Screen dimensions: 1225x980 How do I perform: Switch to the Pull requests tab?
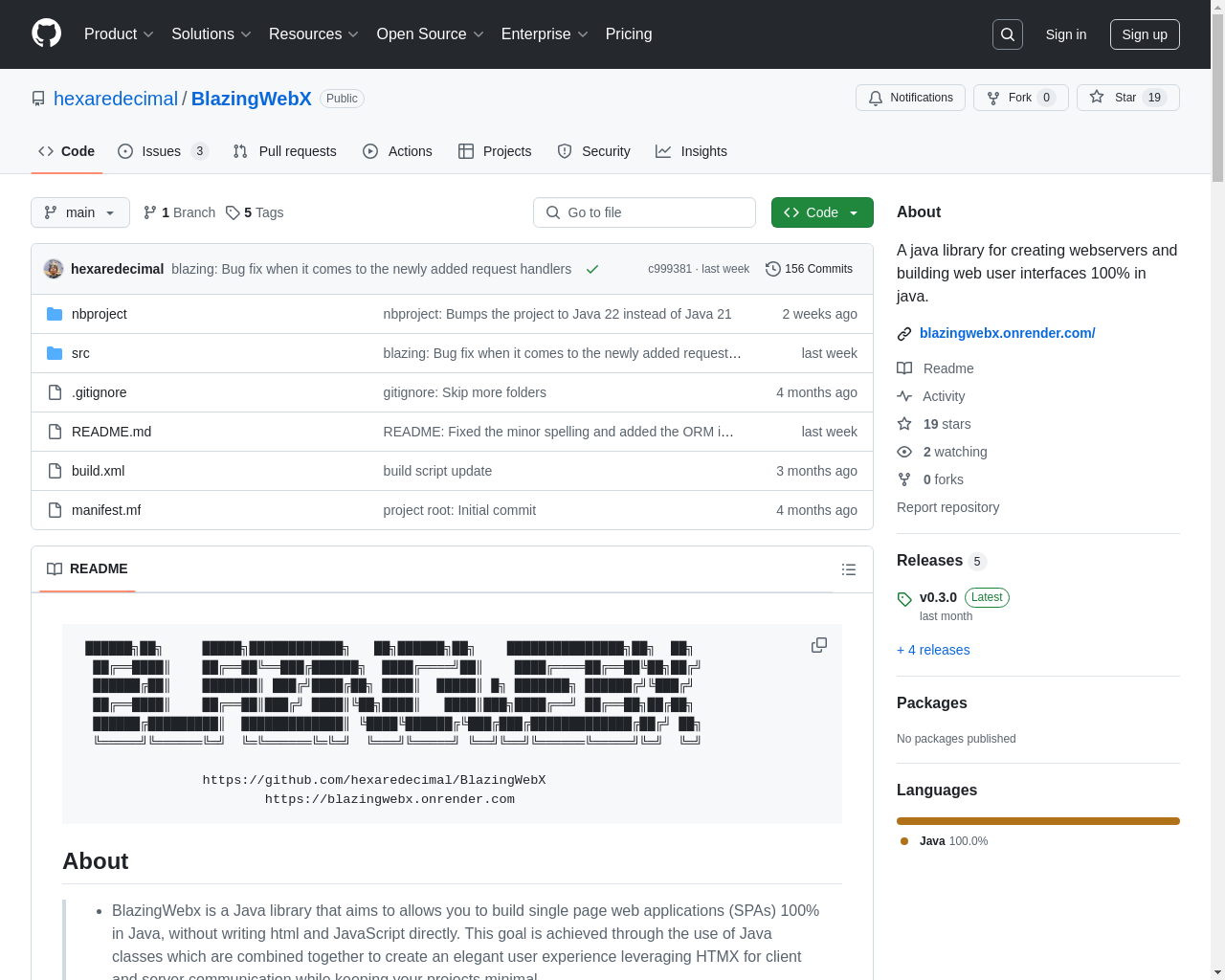point(285,151)
